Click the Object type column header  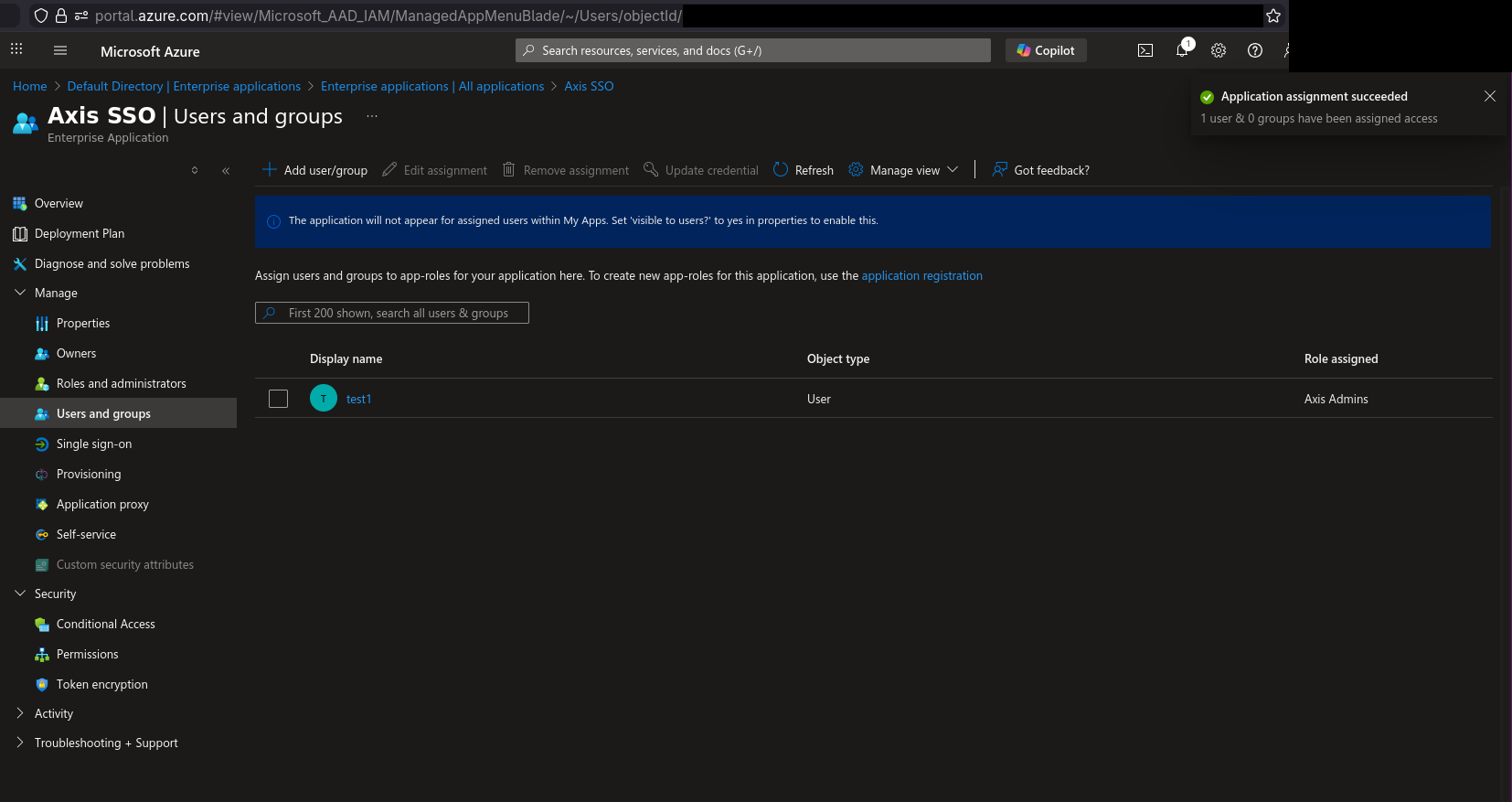838,358
